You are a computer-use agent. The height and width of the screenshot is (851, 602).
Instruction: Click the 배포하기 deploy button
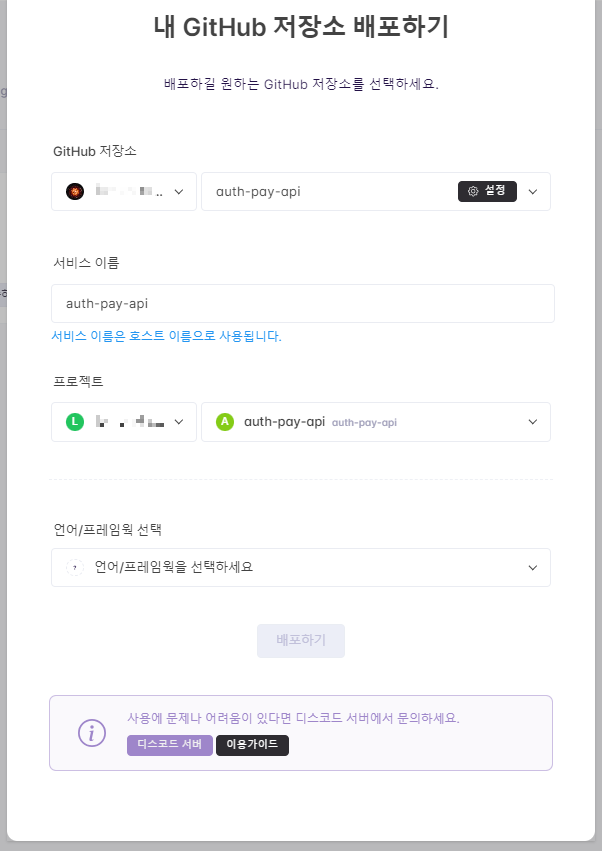coord(300,640)
